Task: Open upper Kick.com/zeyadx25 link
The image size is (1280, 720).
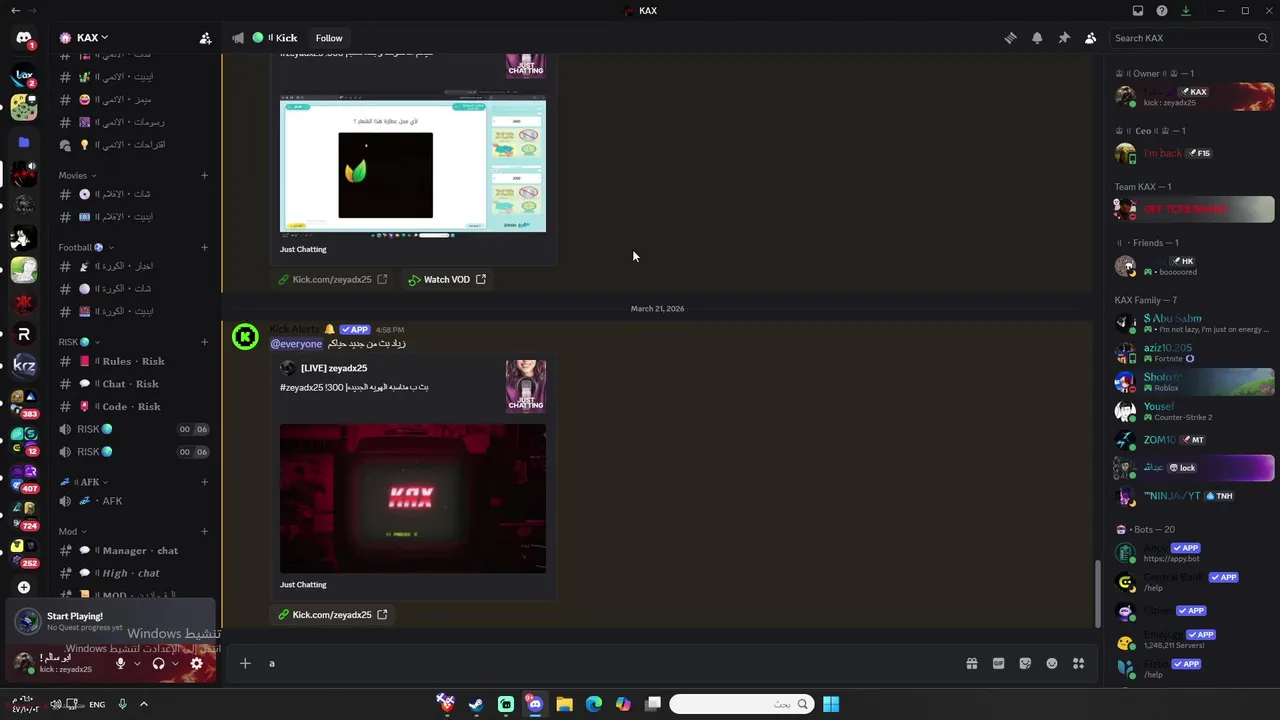Action: click(332, 280)
